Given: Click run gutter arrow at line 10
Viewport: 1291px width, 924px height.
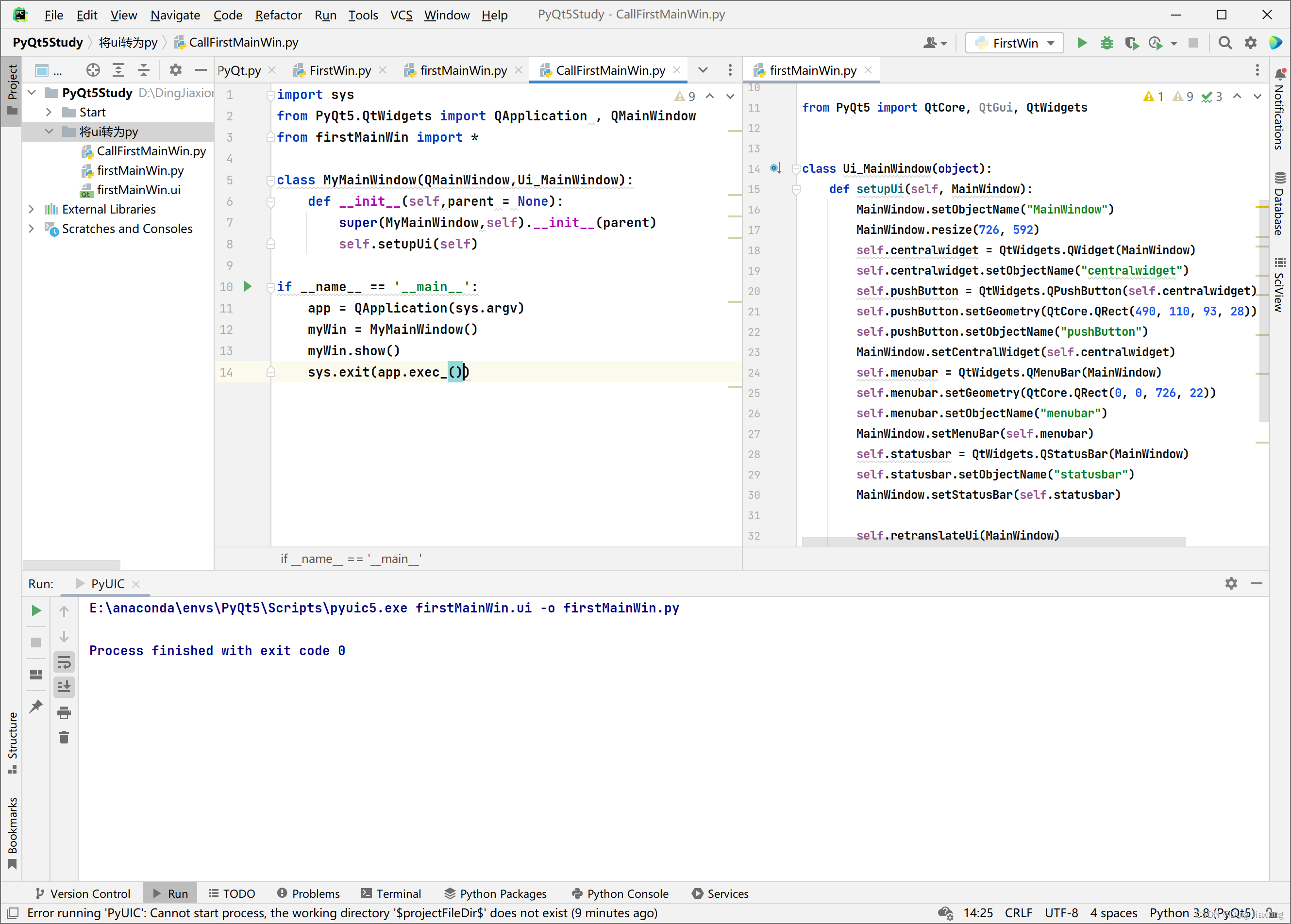Looking at the screenshot, I should 248,287.
